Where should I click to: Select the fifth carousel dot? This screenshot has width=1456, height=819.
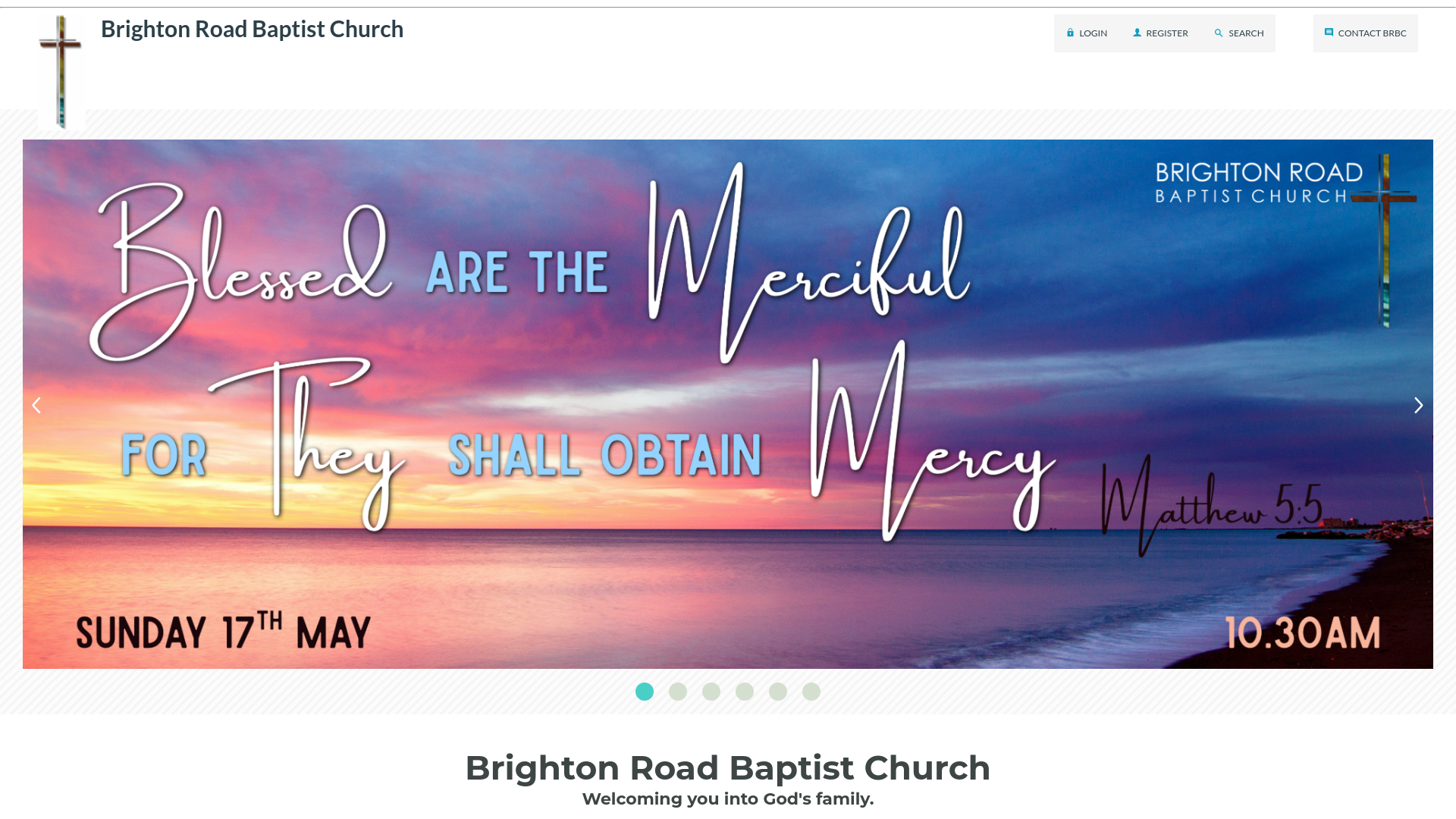(778, 692)
